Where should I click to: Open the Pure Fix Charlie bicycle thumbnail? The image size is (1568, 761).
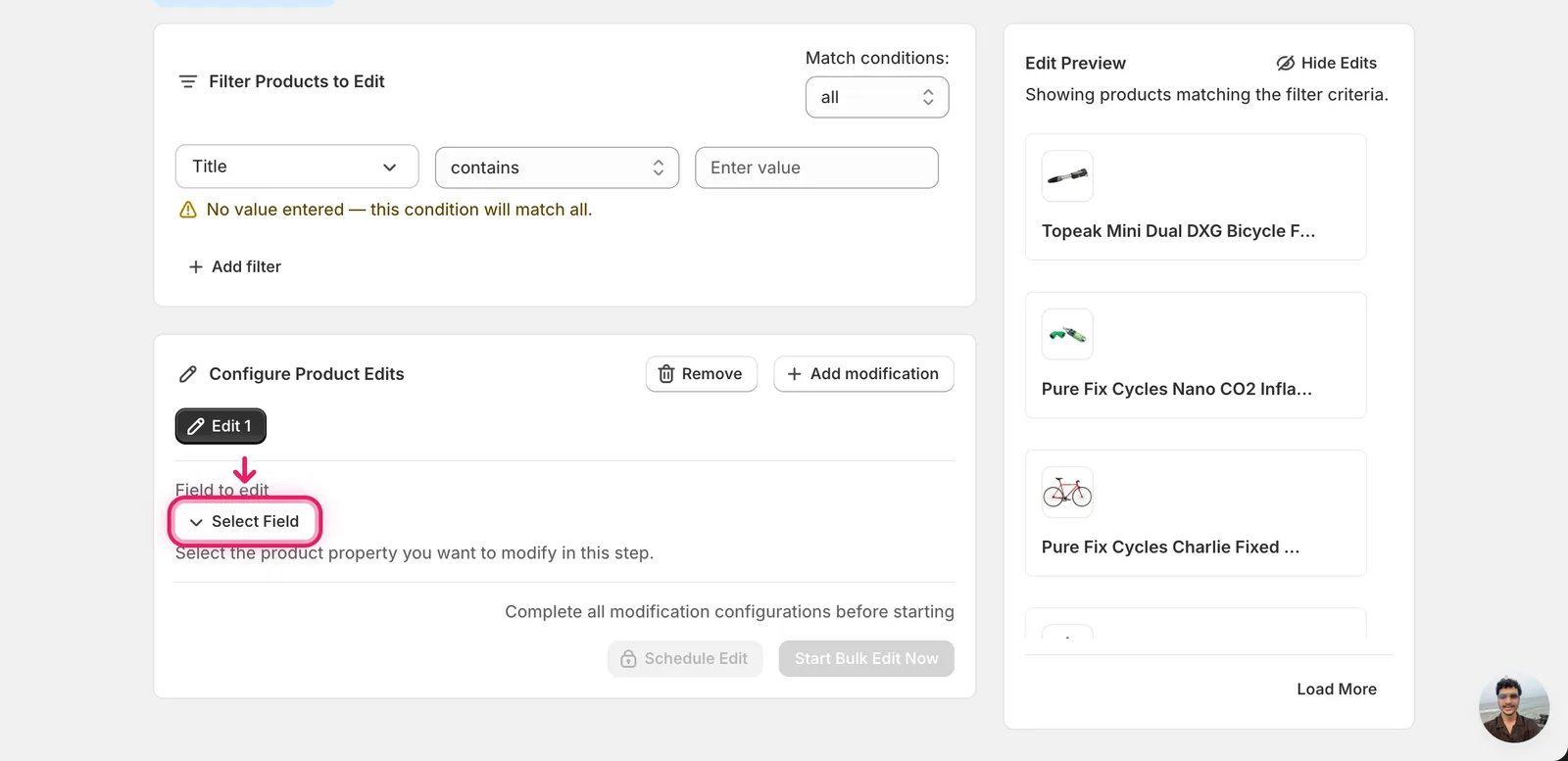pos(1067,492)
